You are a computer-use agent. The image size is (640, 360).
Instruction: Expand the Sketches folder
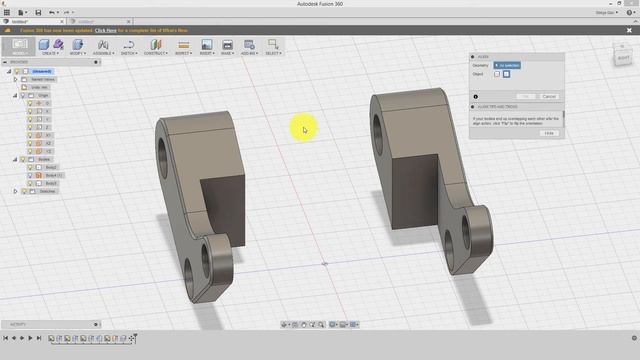16,191
